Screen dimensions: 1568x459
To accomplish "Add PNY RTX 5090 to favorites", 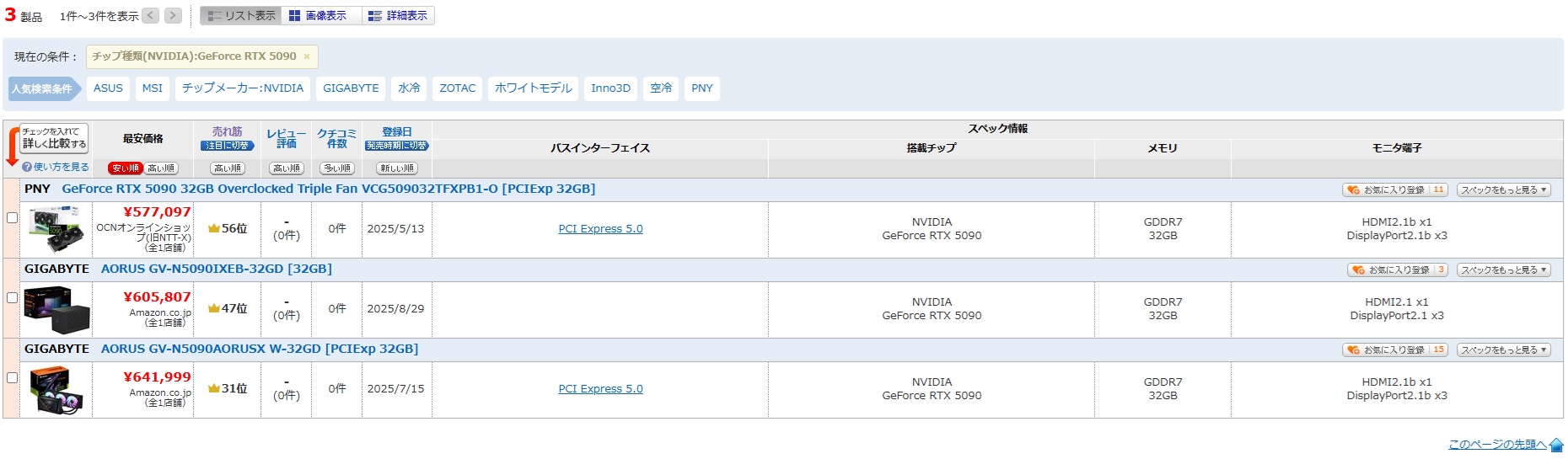I will [x=1393, y=190].
